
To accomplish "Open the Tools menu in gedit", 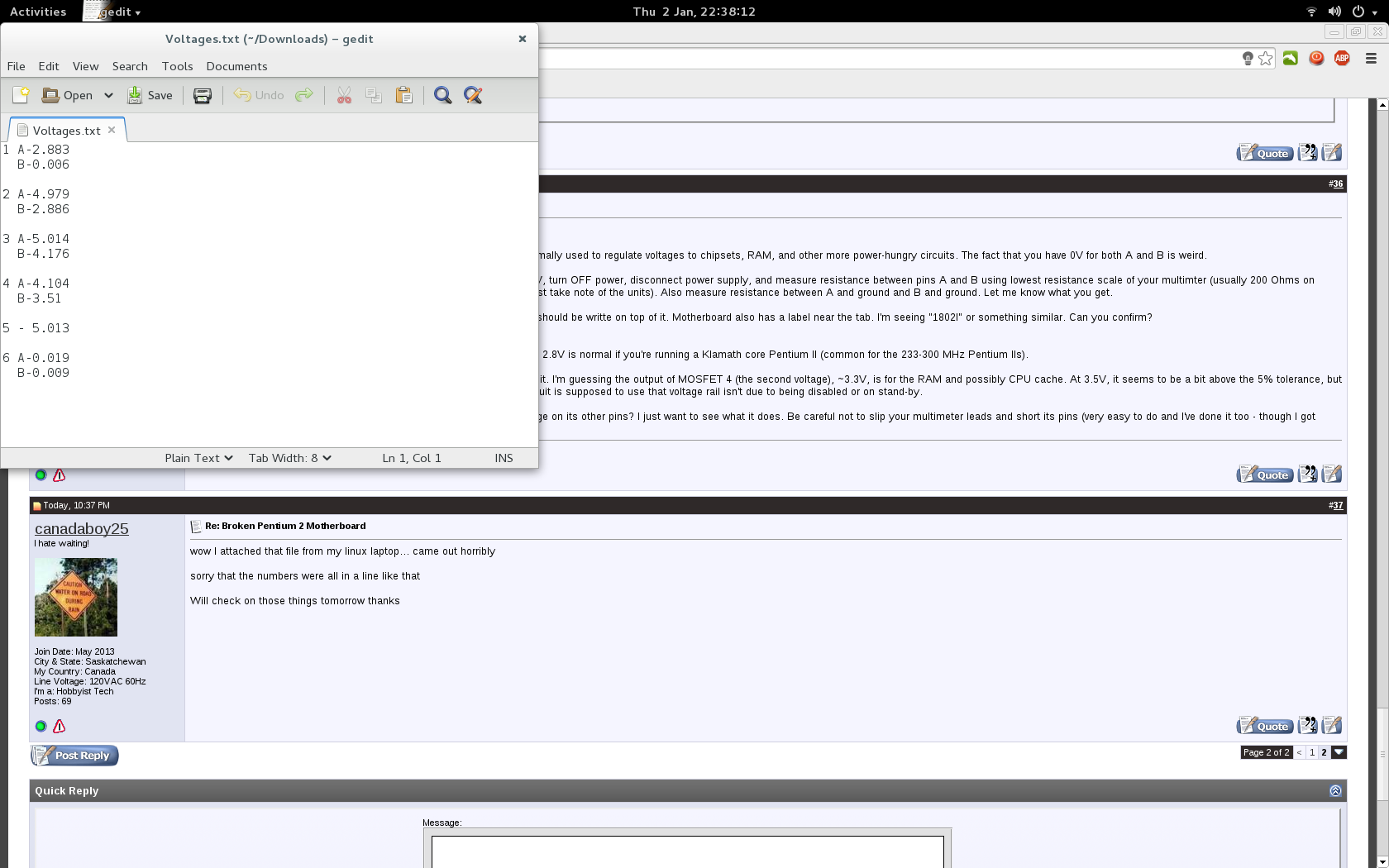I will (x=177, y=66).
